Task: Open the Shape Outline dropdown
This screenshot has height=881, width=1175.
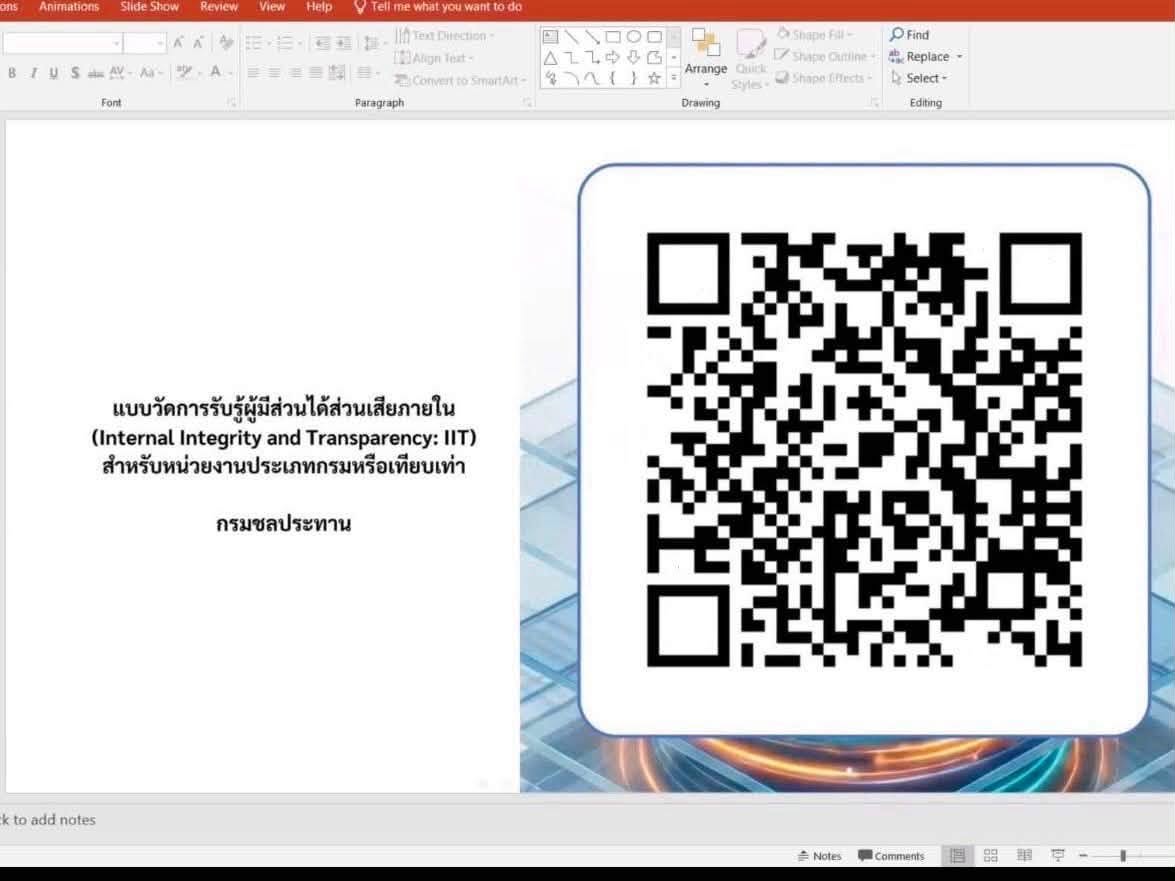Action: 824,56
